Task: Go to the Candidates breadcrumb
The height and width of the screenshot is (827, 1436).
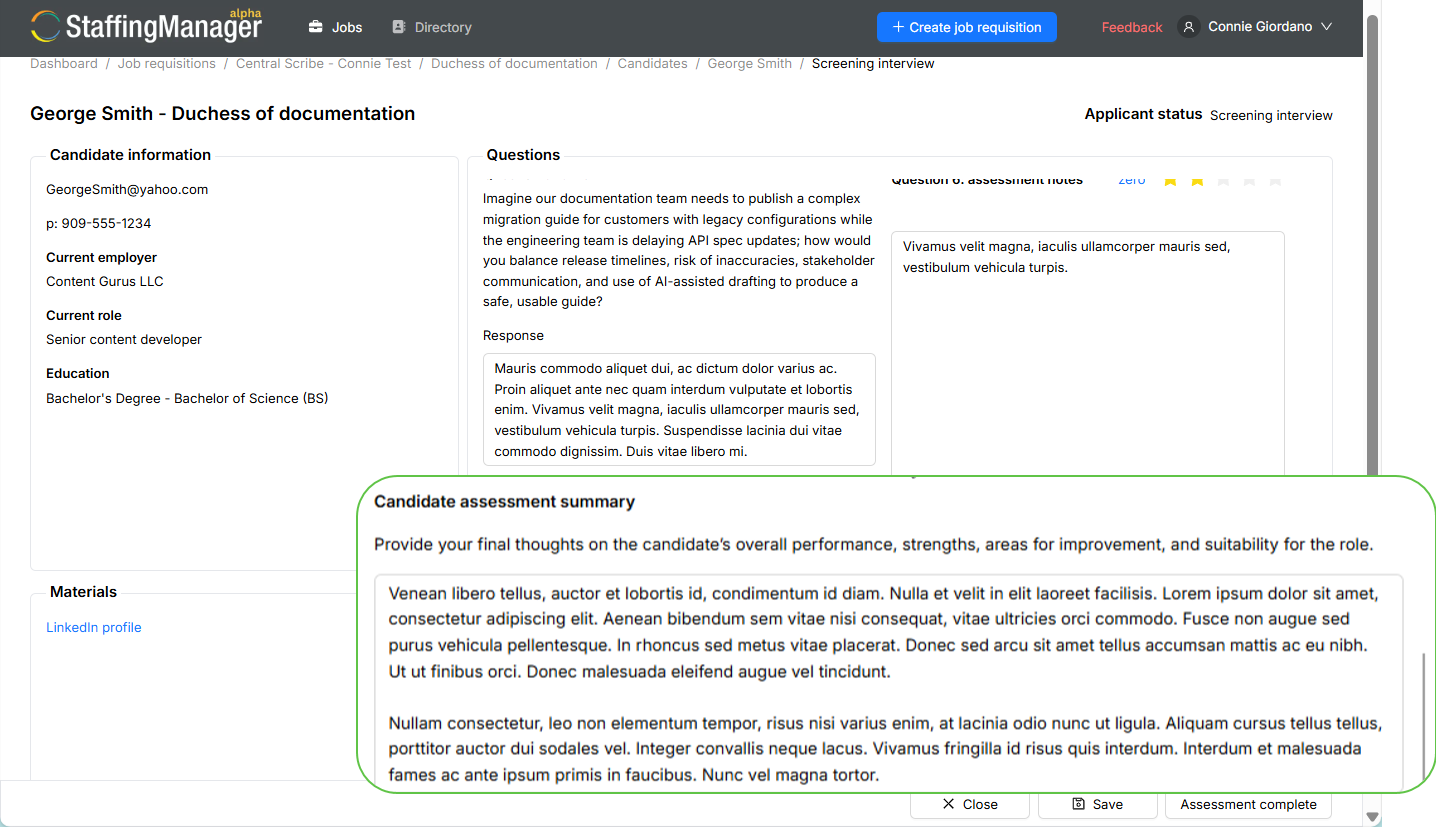Action: [x=652, y=63]
